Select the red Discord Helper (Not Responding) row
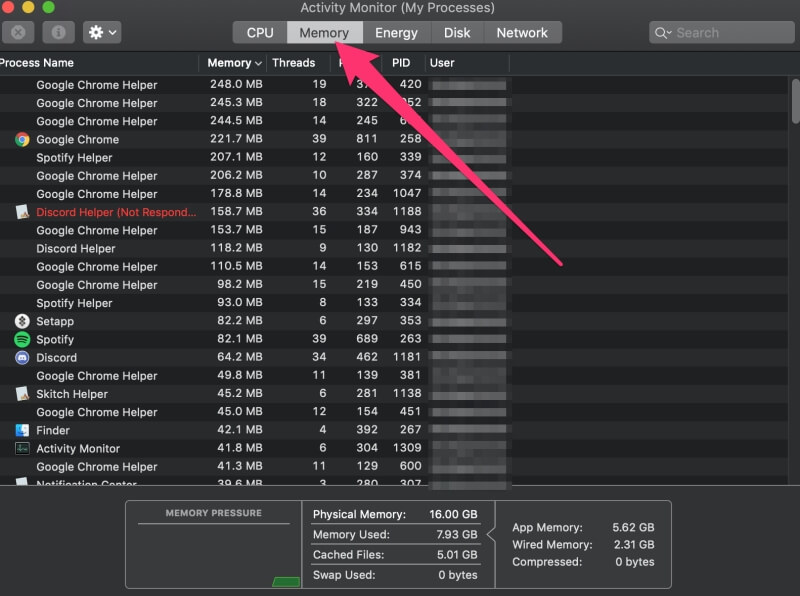The height and width of the screenshot is (596, 800). pyautogui.click(x=116, y=212)
